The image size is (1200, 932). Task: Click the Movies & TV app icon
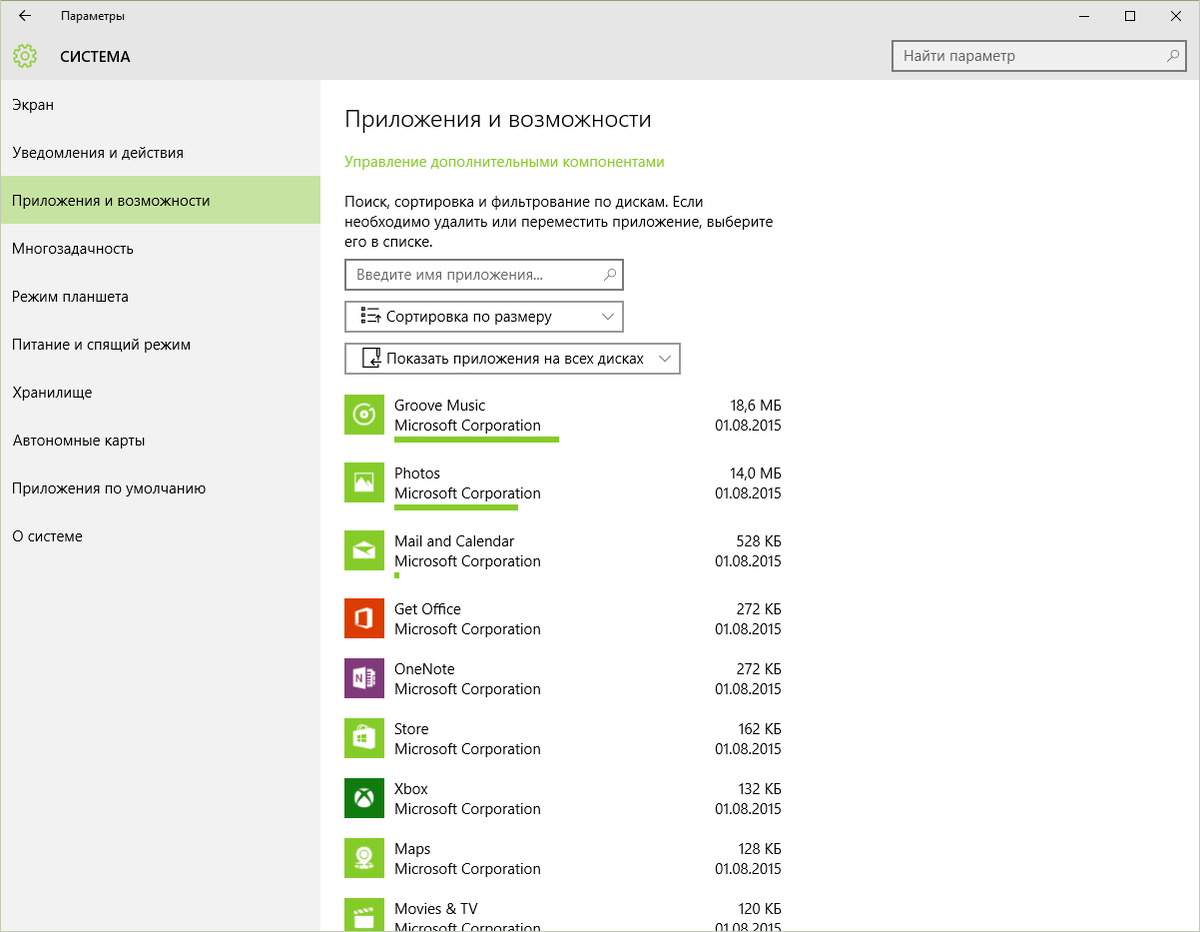tap(364, 915)
